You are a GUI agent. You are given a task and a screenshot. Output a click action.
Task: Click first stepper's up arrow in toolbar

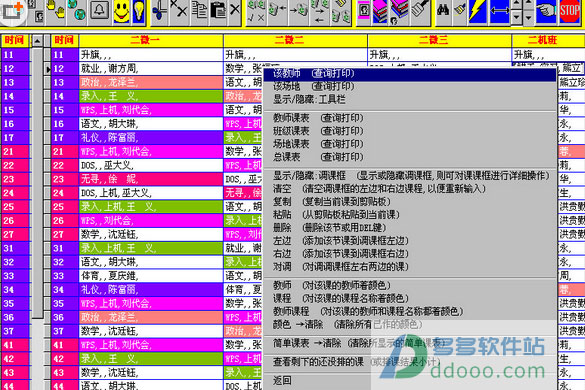516,4
